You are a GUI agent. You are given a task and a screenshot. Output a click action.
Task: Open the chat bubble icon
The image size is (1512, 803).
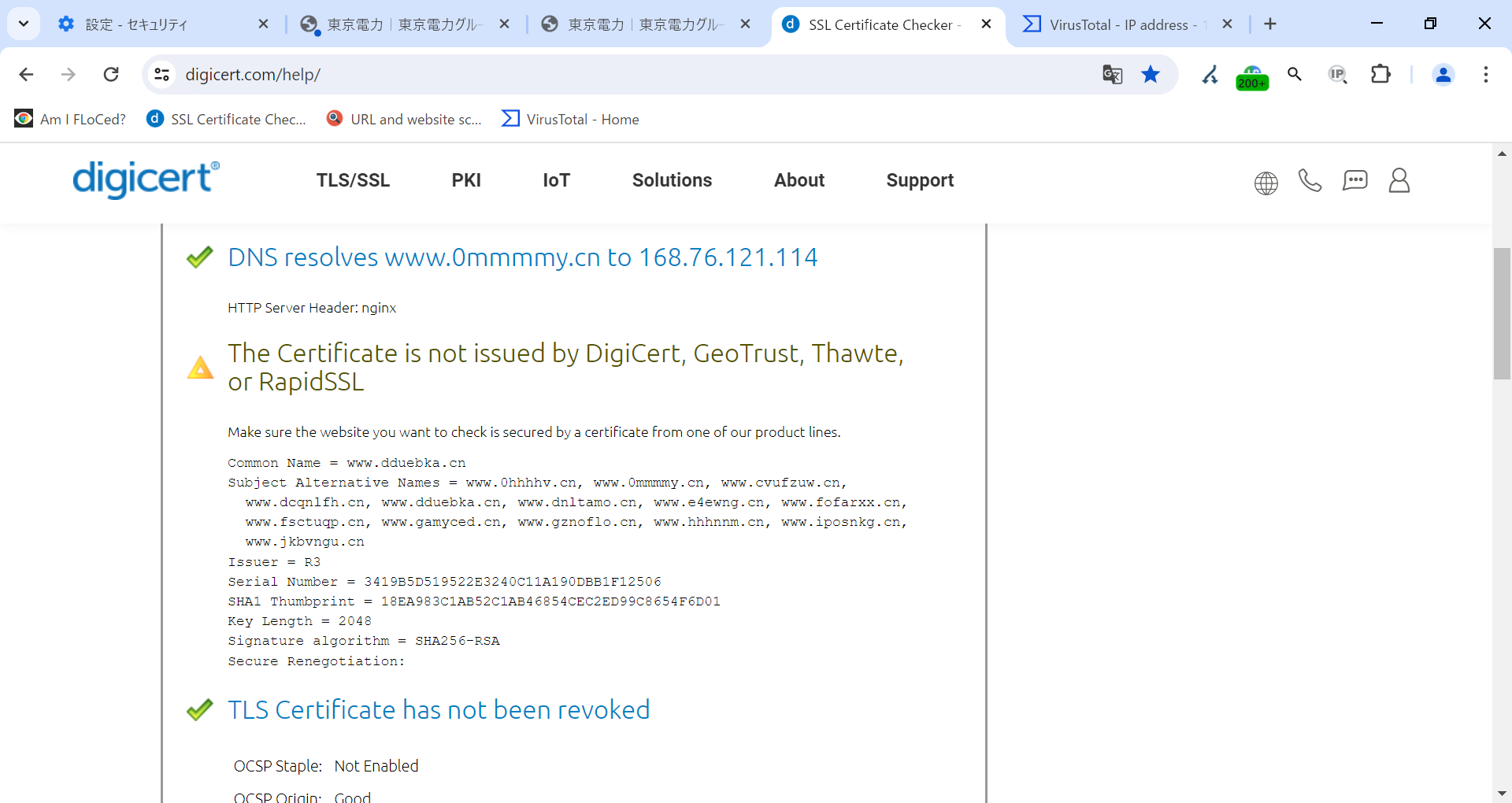coord(1355,181)
